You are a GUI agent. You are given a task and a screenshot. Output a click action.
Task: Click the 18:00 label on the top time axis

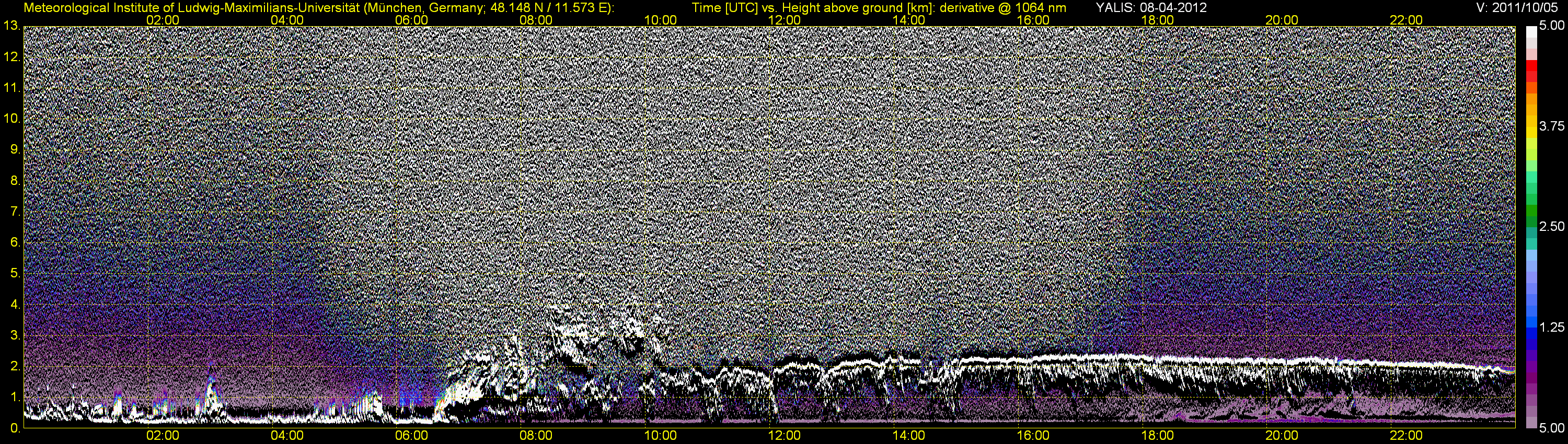click(1158, 20)
